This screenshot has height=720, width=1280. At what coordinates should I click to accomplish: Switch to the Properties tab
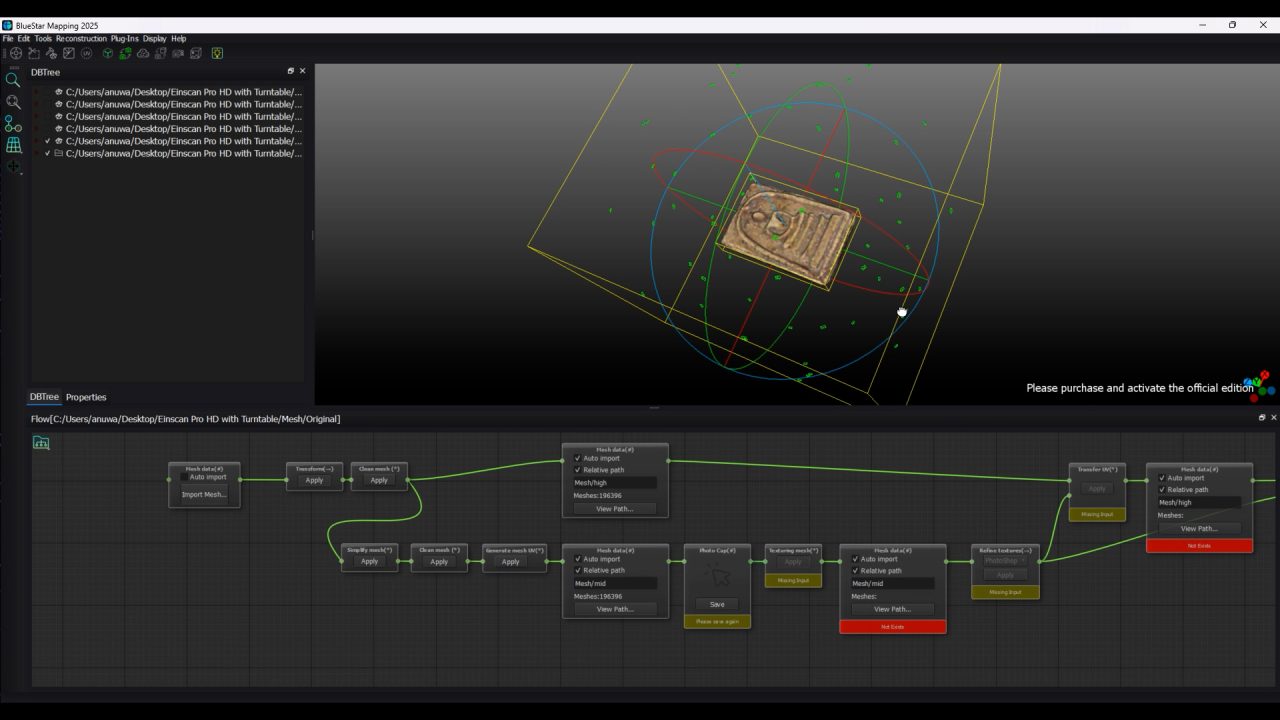point(86,397)
